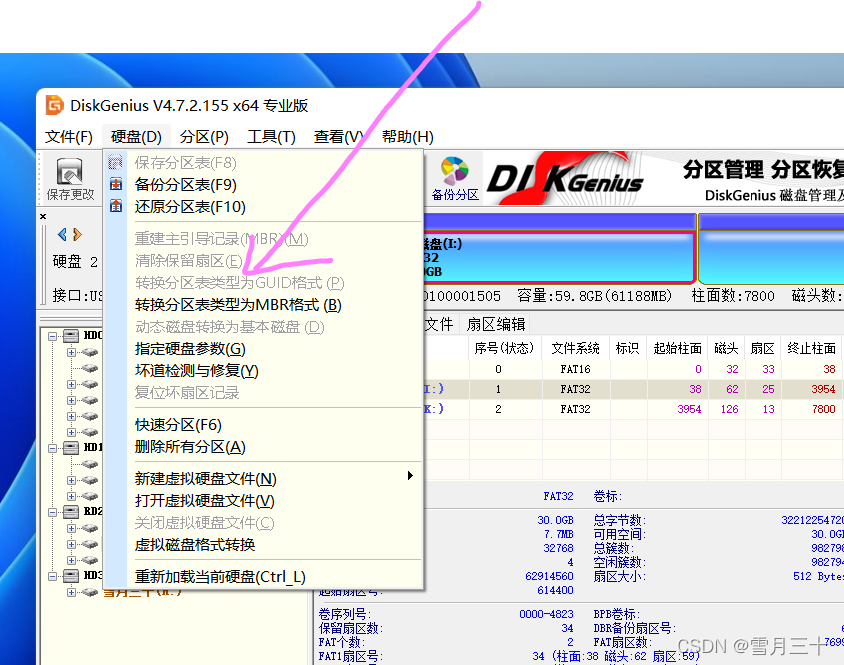Click the next disk orange right arrow
This screenshot has width=844, height=665.
76,235
